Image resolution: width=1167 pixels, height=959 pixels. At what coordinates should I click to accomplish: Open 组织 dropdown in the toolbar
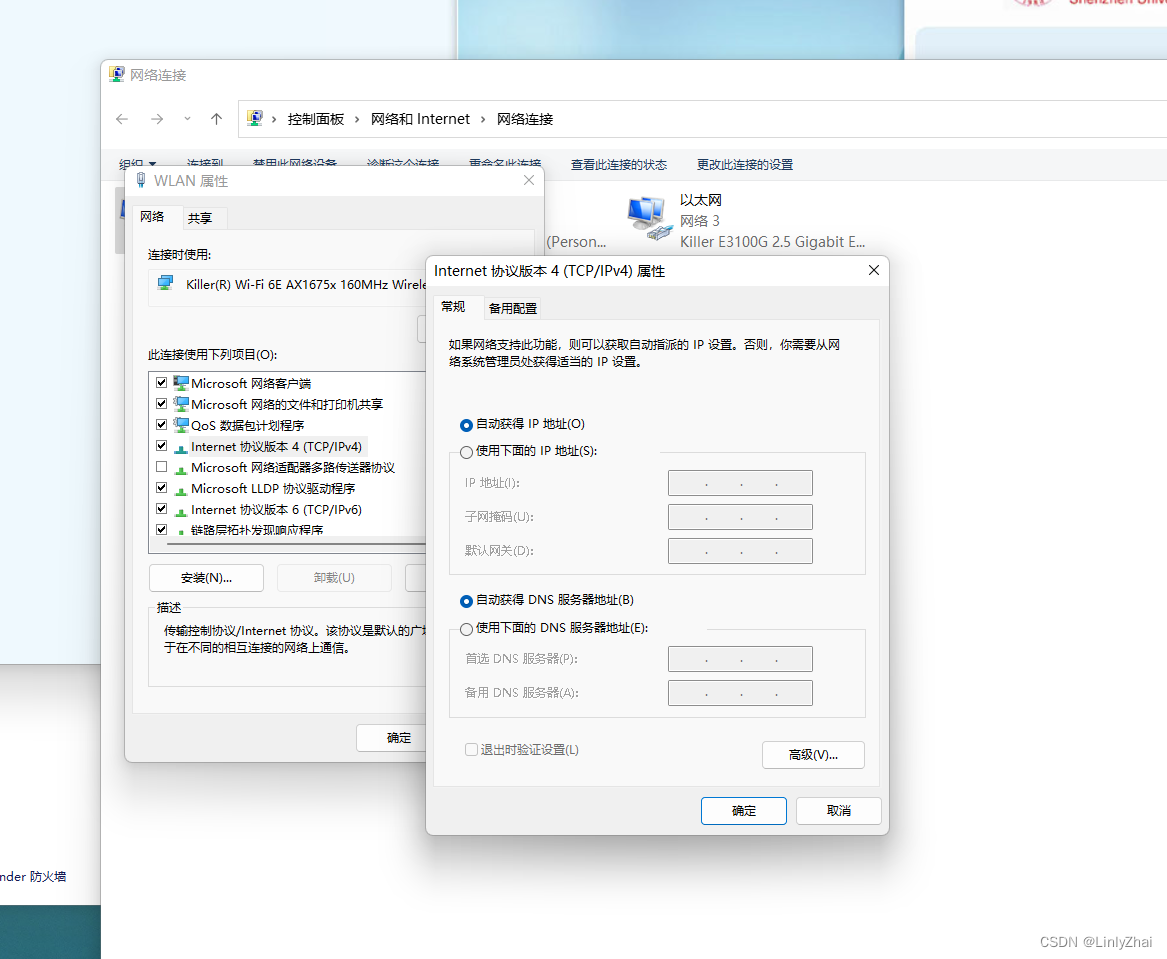pyautogui.click(x=138, y=164)
